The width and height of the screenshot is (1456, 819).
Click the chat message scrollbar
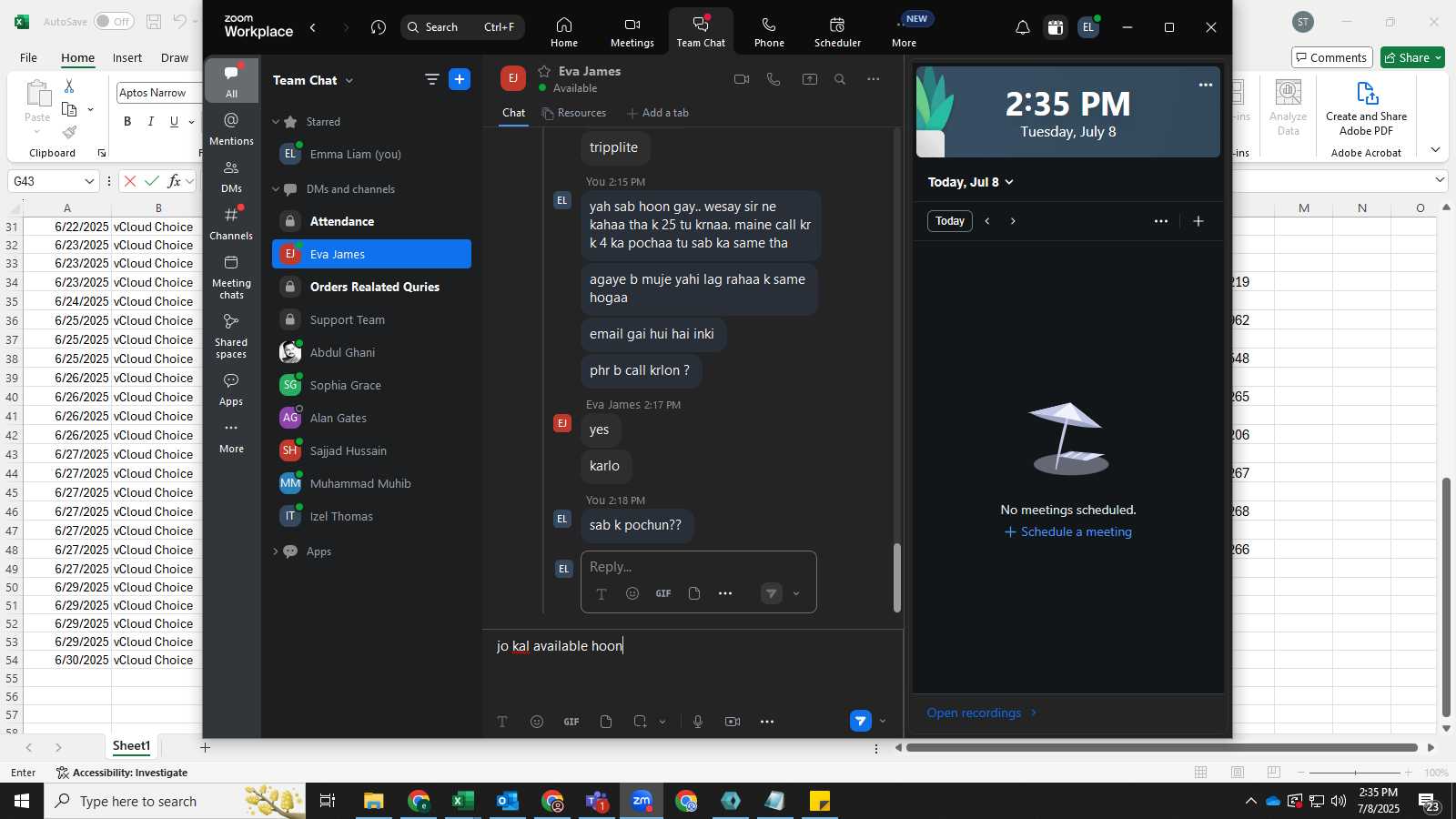897,577
